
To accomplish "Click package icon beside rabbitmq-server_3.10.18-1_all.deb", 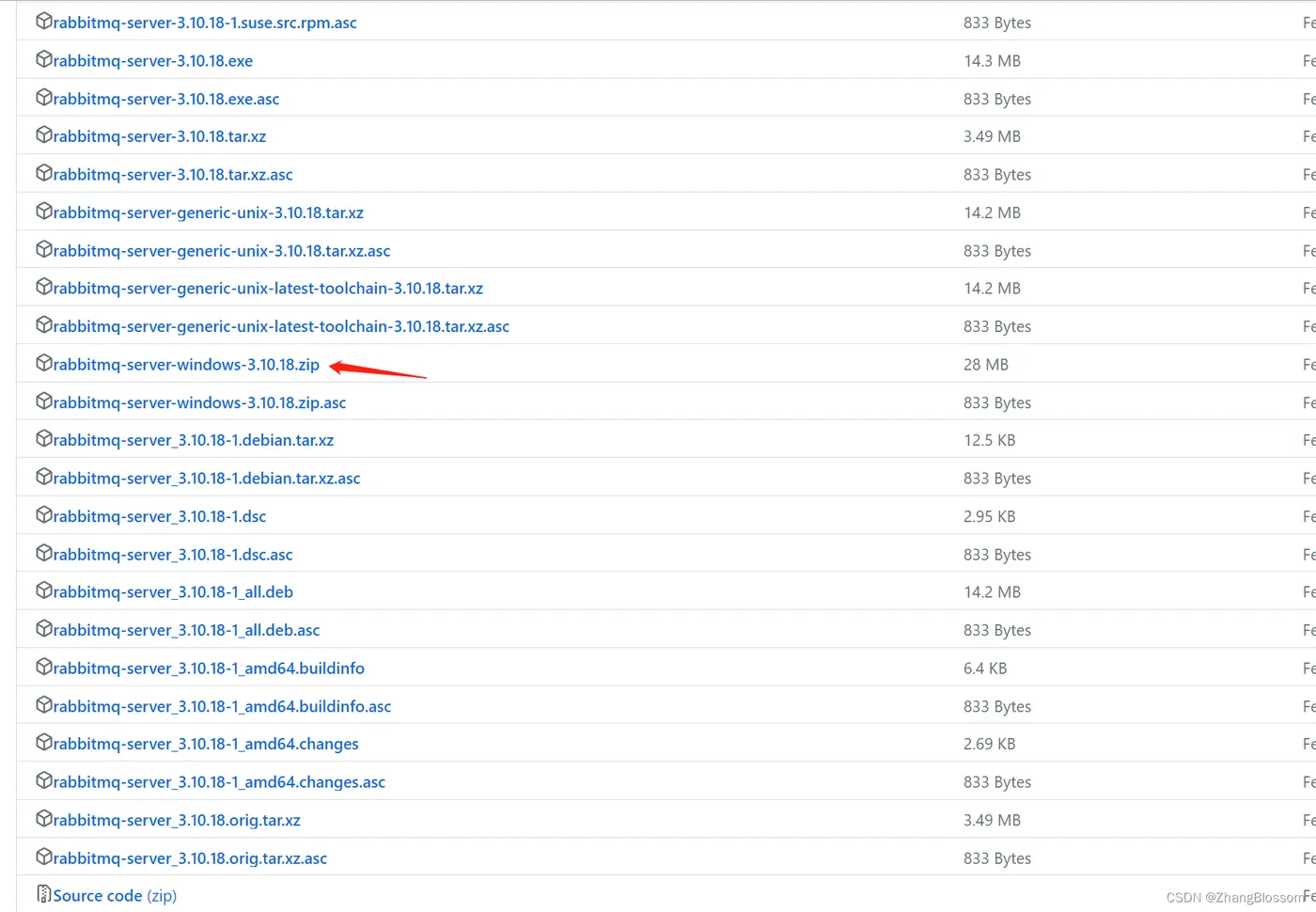I will point(43,590).
